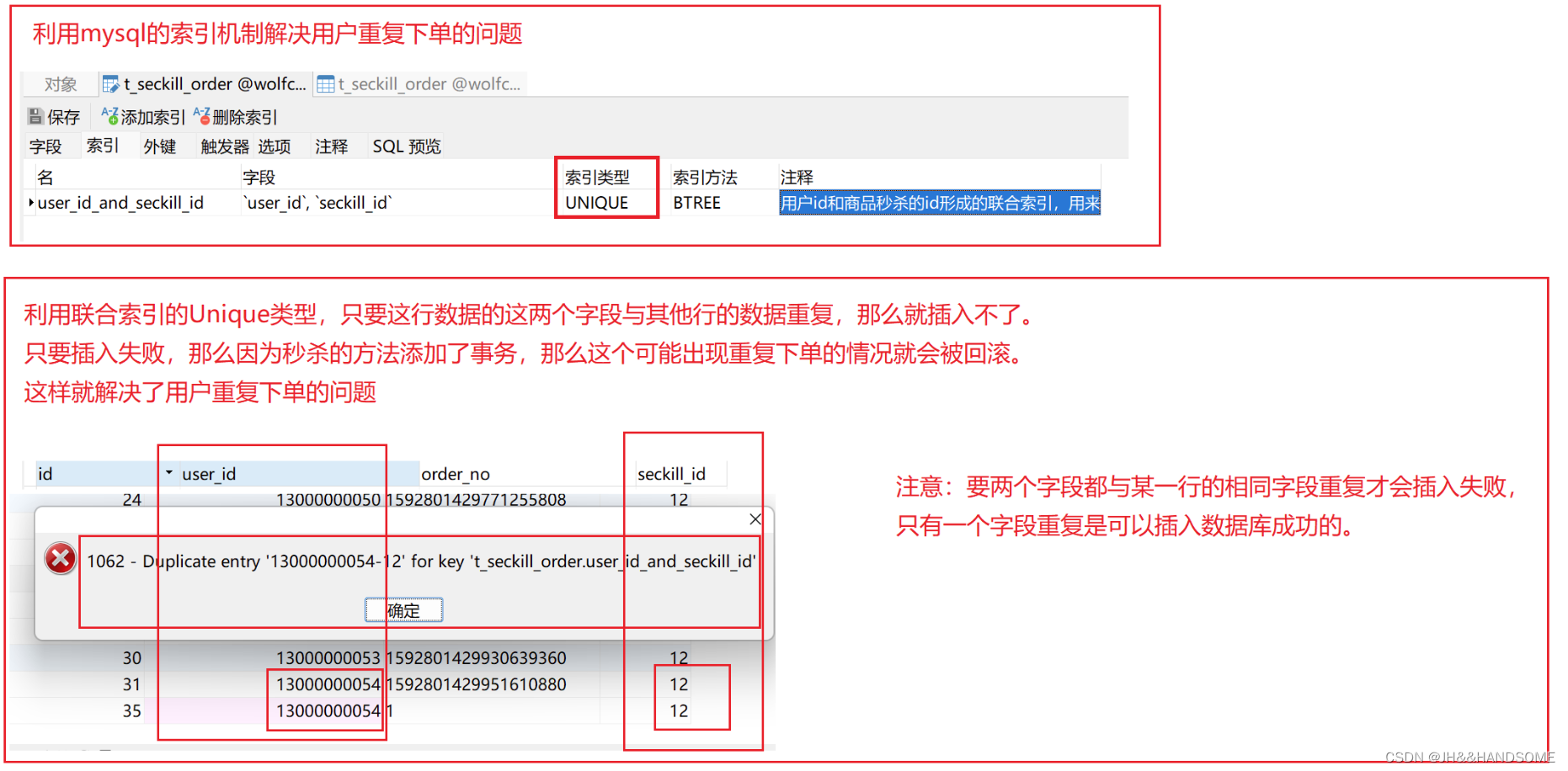Click the 确定 button in error dialog

(x=403, y=610)
